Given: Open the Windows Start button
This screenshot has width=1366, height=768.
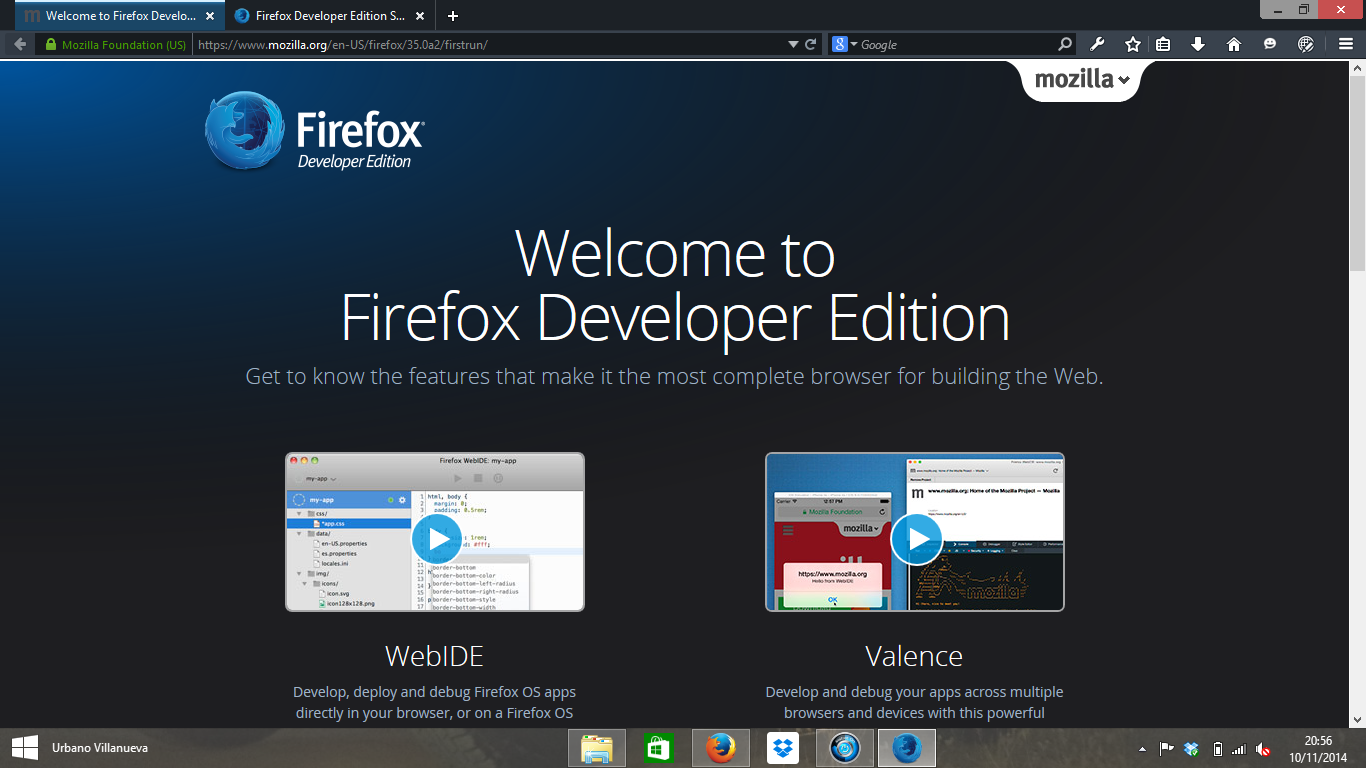Looking at the screenshot, I should point(25,747).
